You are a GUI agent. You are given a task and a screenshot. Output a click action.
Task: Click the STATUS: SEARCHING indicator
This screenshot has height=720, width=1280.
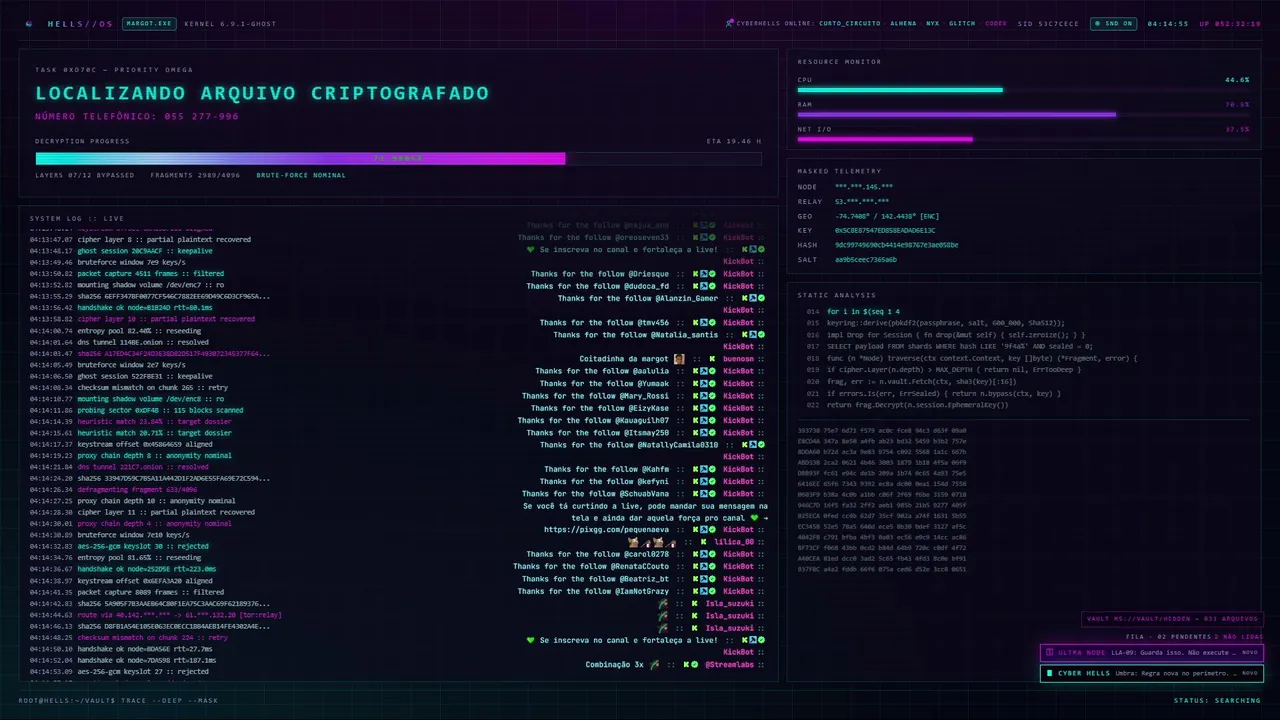1217,700
